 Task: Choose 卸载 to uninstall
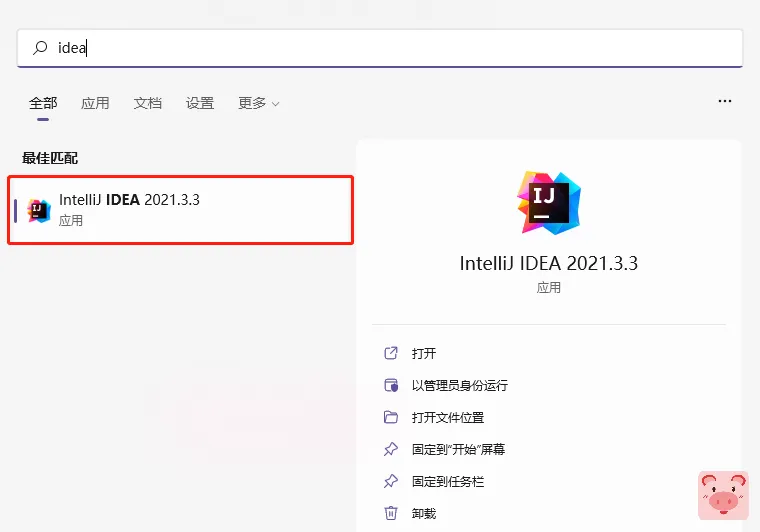pyautogui.click(x=424, y=513)
